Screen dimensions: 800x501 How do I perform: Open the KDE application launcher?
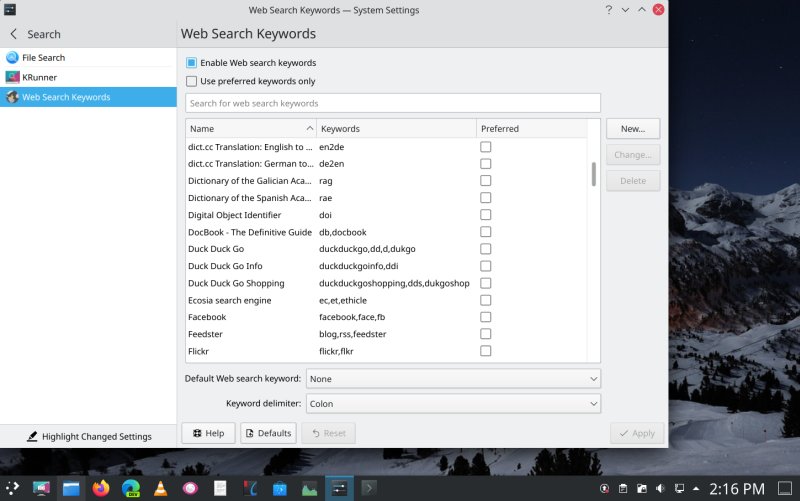pyautogui.click(x=12, y=488)
